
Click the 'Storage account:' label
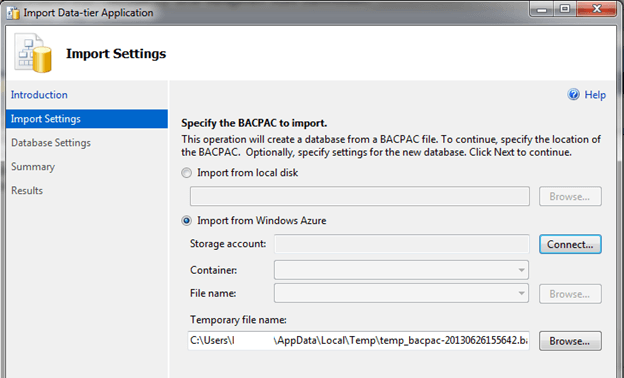(x=228, y=244)
